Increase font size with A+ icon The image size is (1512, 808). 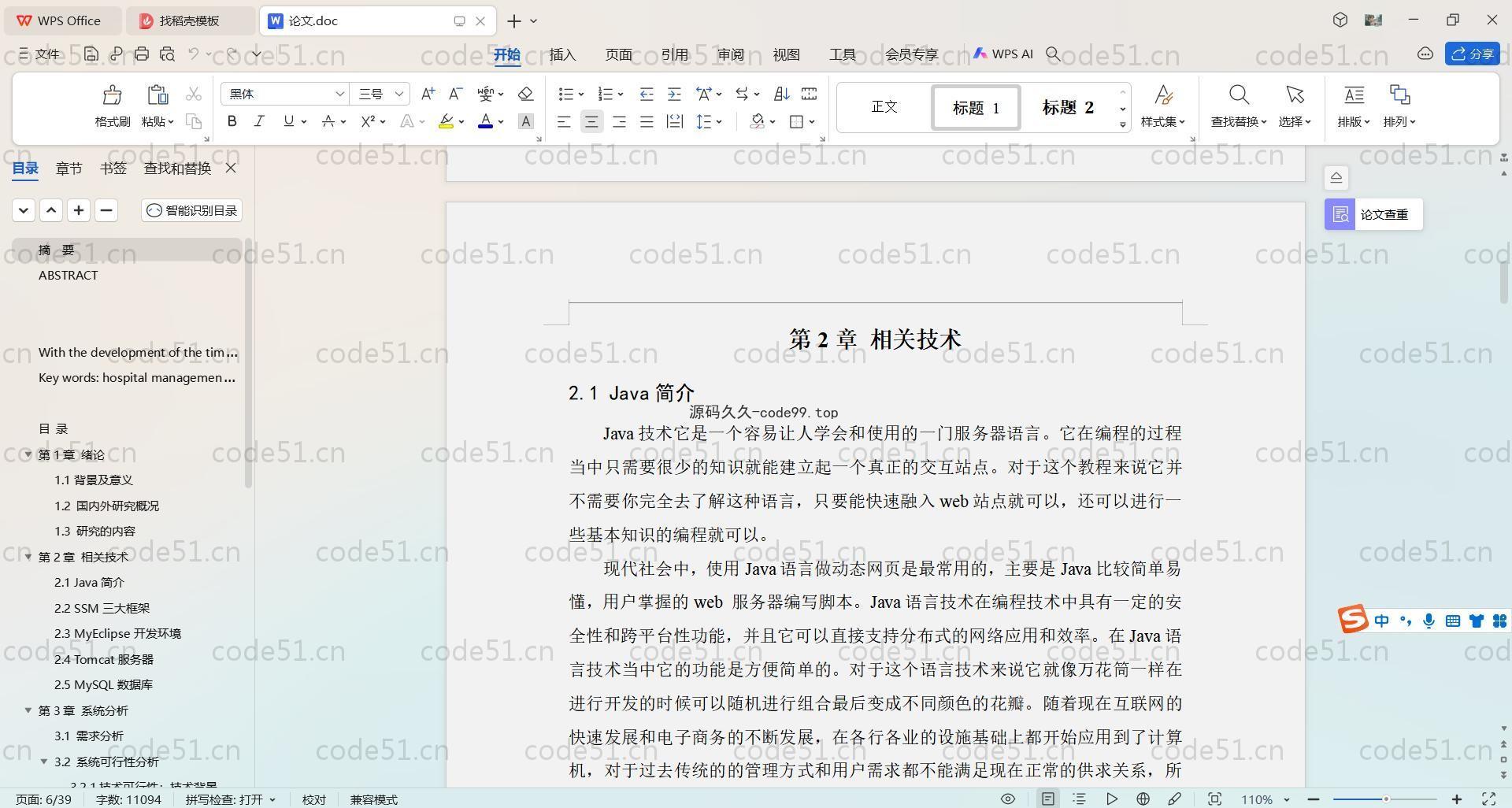tap(428, 94)
